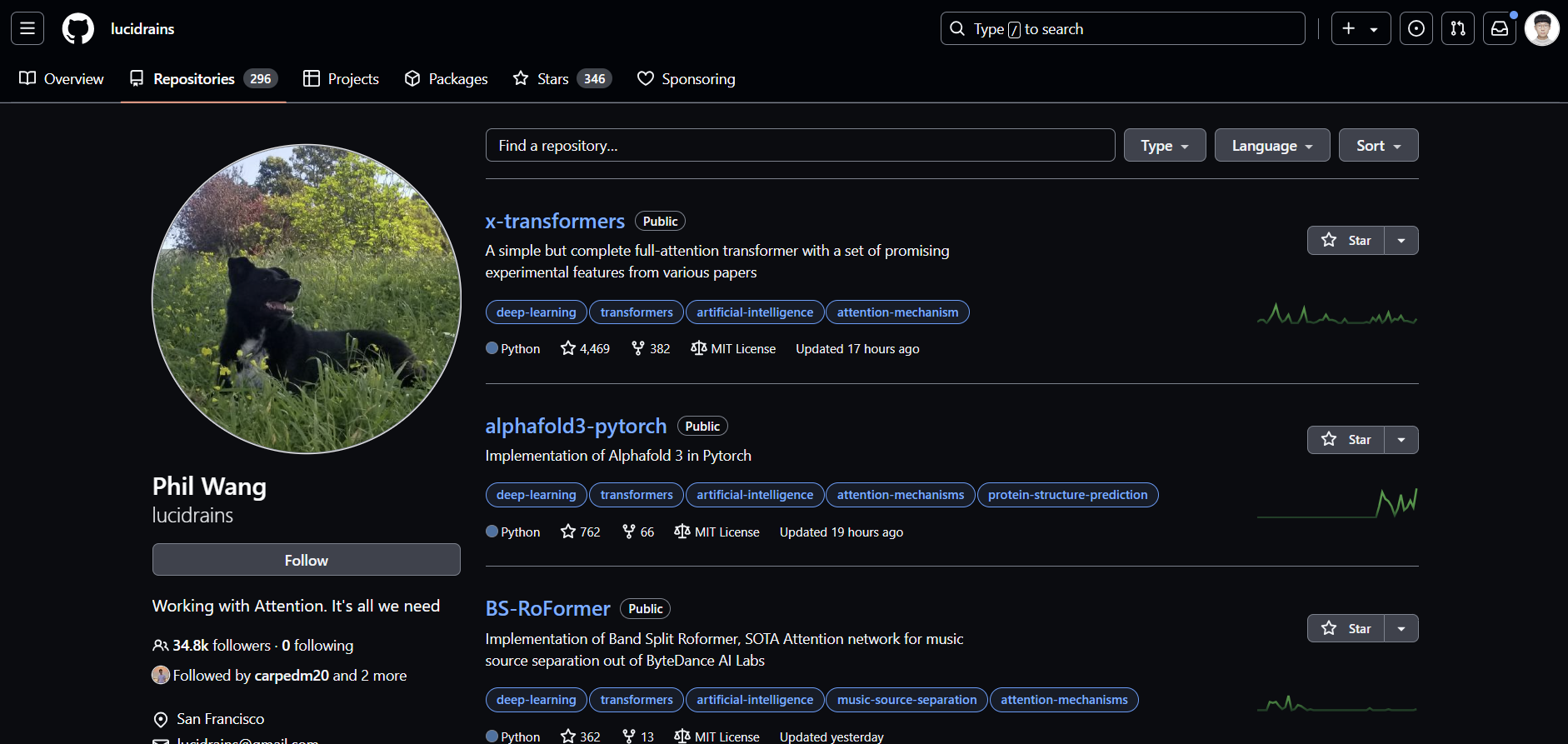Image resolution: width=1568 pixels, height=744 pixels.
Task: Click the BS-RoFormer activity sparkline graph
Action: pos(1337,705)
